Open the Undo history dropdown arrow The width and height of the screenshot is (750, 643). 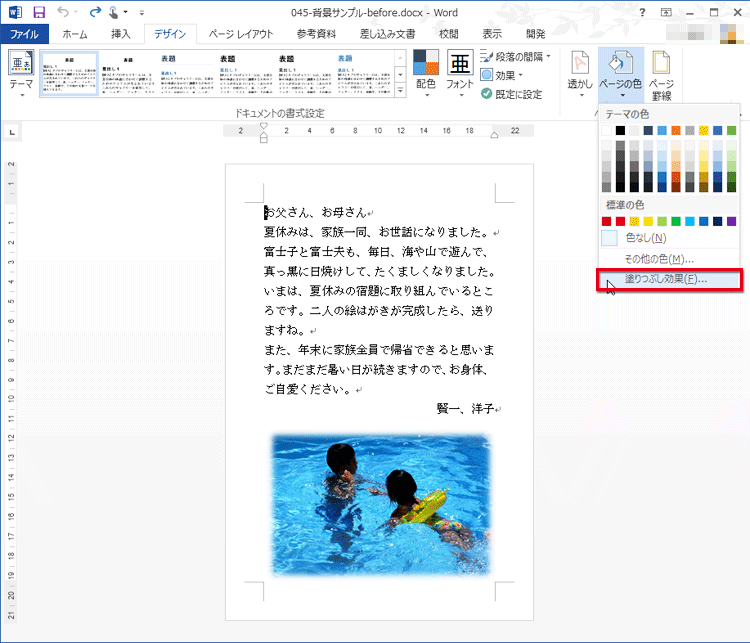[76, 12]
